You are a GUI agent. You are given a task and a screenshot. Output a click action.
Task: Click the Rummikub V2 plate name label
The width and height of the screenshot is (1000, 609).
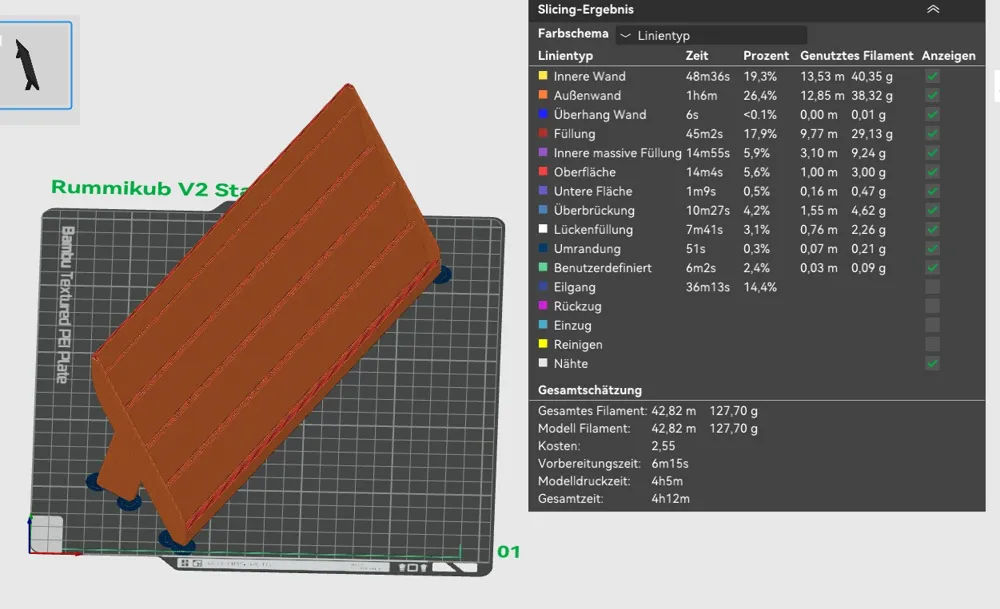151,188
